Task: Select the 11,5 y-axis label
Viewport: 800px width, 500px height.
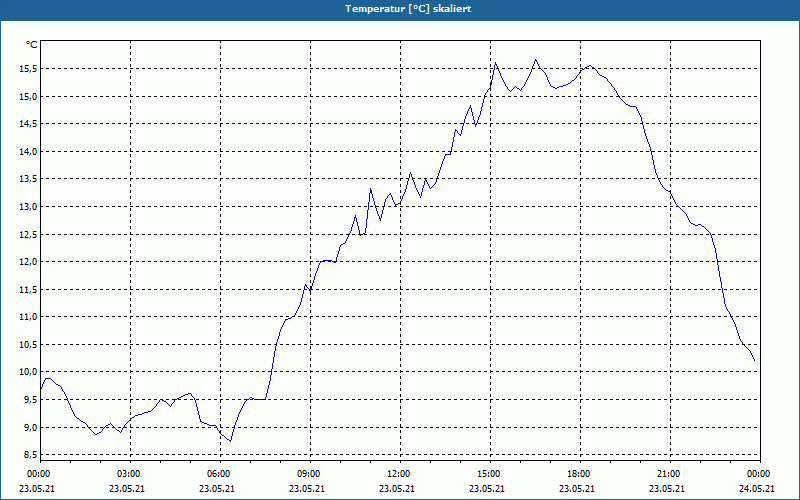Action: (28, 289)
